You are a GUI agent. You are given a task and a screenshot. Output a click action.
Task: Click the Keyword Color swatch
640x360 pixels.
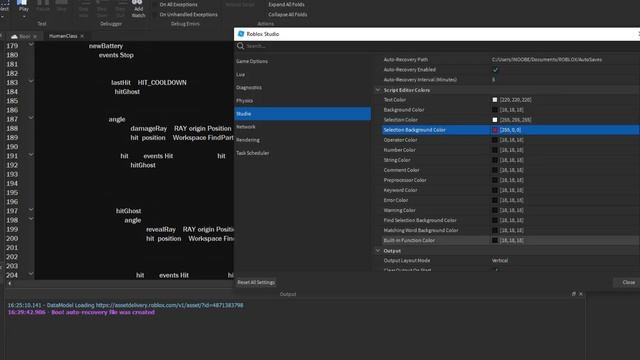pos(495,190)
